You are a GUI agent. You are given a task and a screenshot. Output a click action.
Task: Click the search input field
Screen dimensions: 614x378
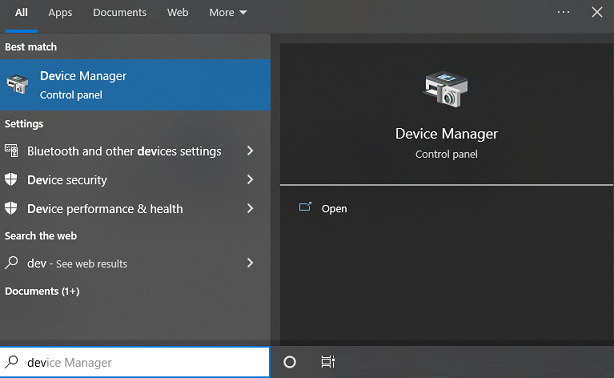pyautogui.click(x=135, y=362)
